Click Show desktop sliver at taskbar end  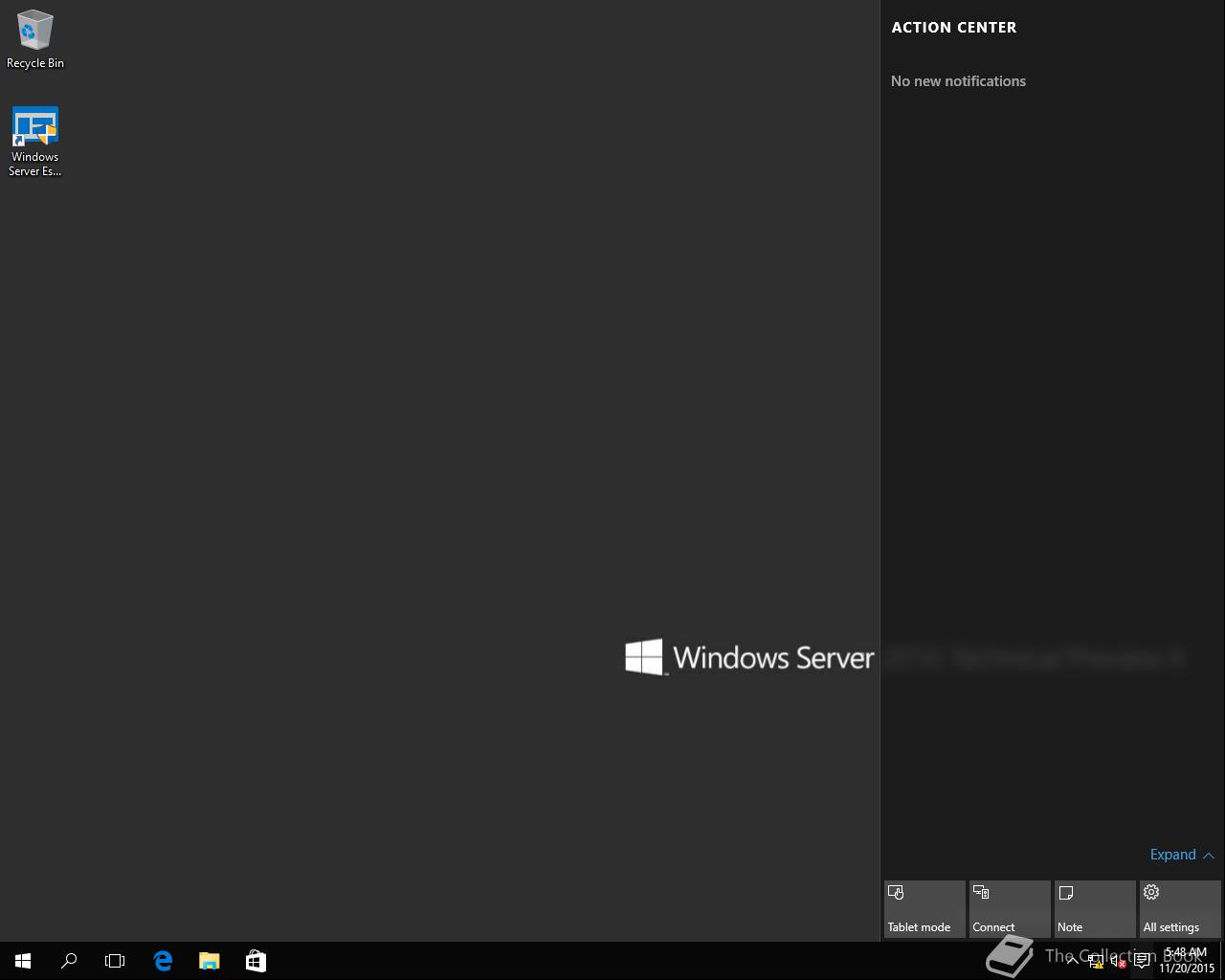pos(1222,961)
